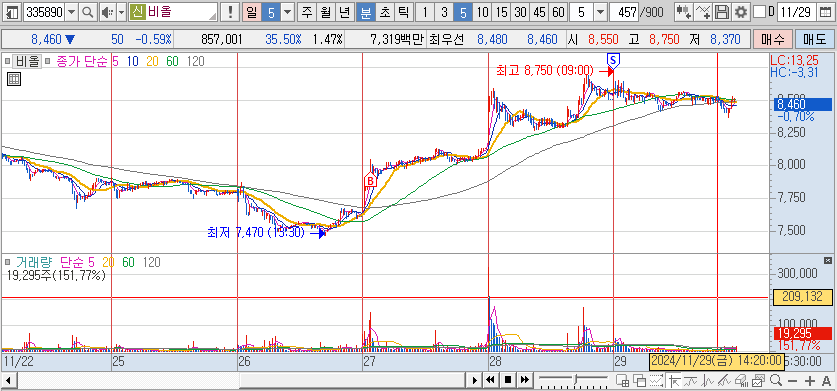Click the exclamation mark info icon
837x391 pixels.
(230, 12)
